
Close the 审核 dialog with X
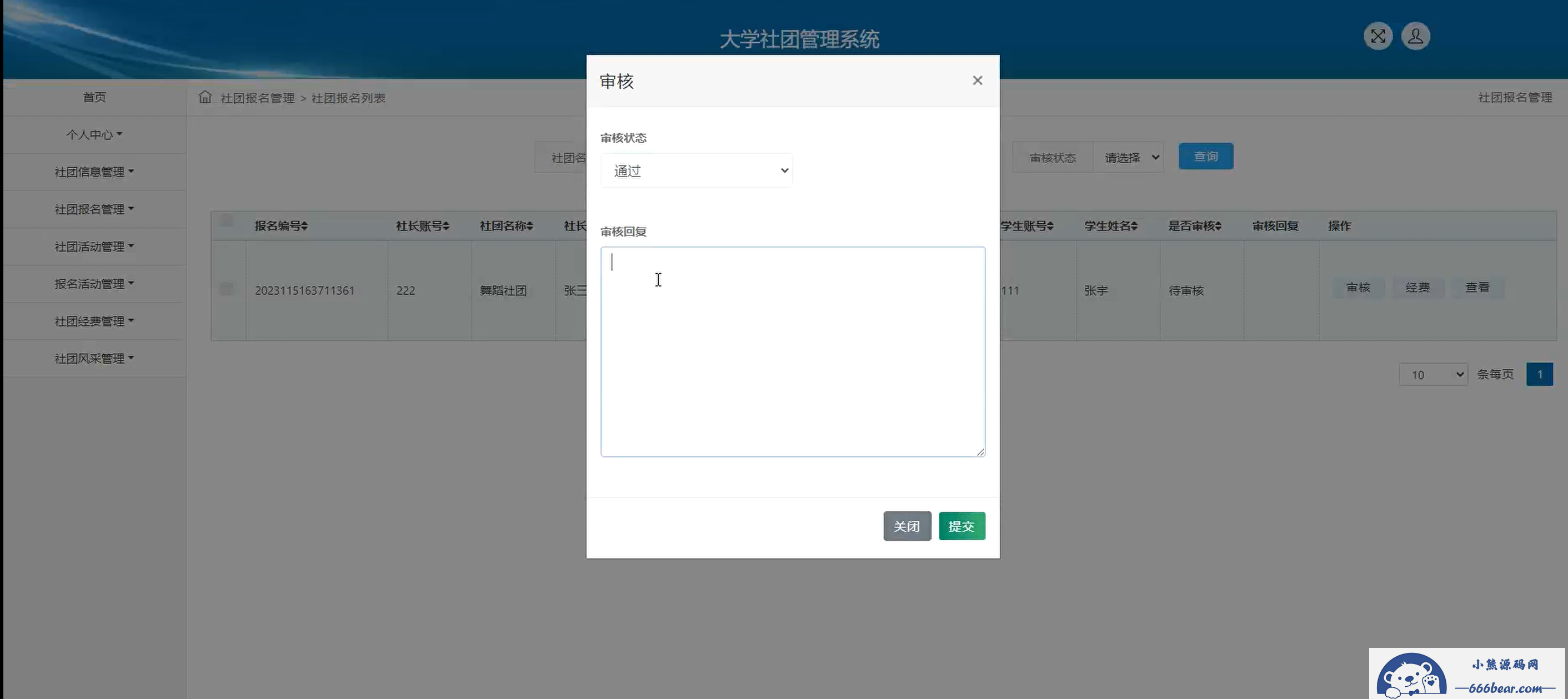(x=977, y=81)
